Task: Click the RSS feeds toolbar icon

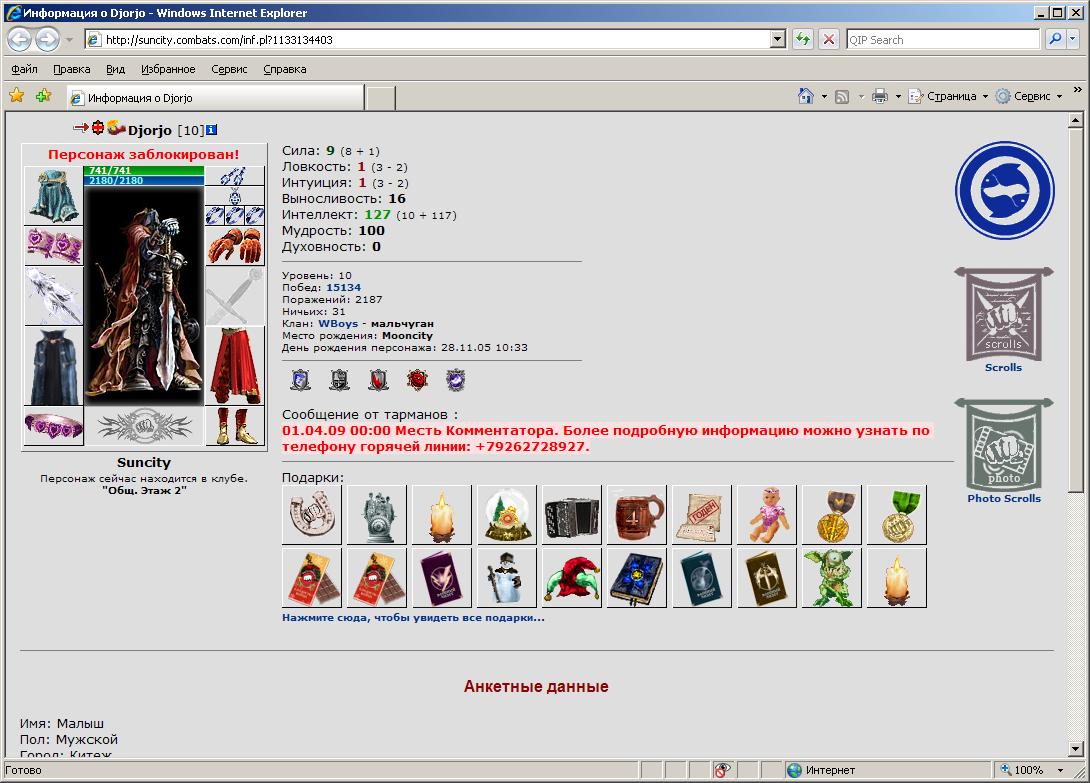Action: pyautogui.click(x=842, y=97)
